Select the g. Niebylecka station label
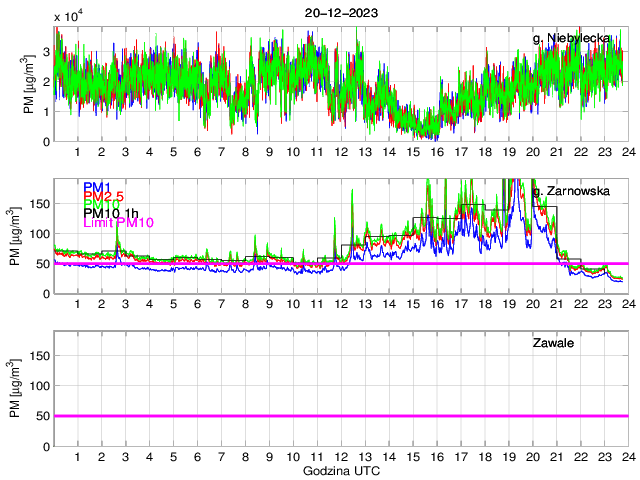This screenshot has height=480, width=640. click(571, 37)
